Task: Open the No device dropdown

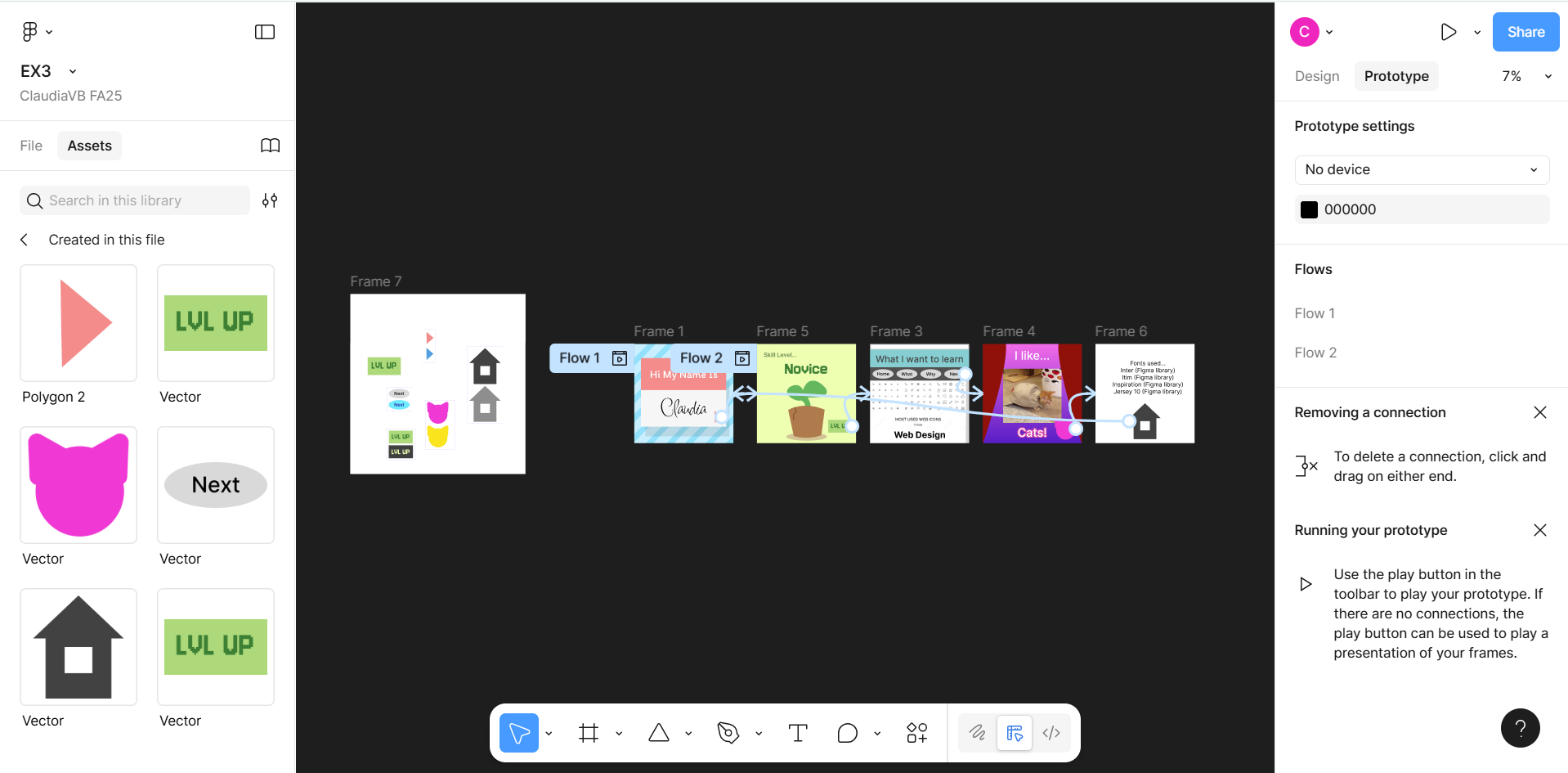Action: [x=1422, y=169]
